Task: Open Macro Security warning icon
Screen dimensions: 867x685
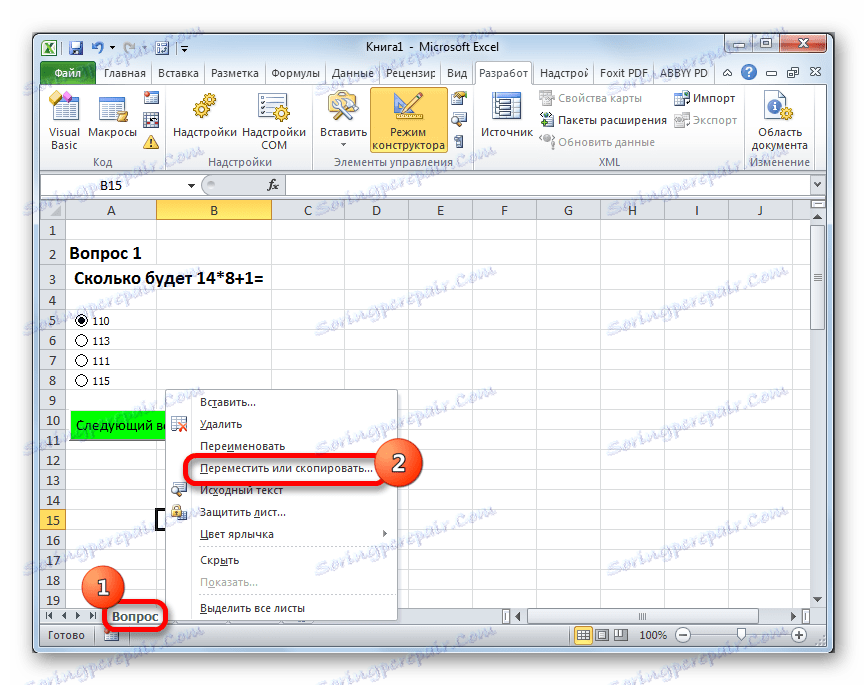Action: point(151,142)
